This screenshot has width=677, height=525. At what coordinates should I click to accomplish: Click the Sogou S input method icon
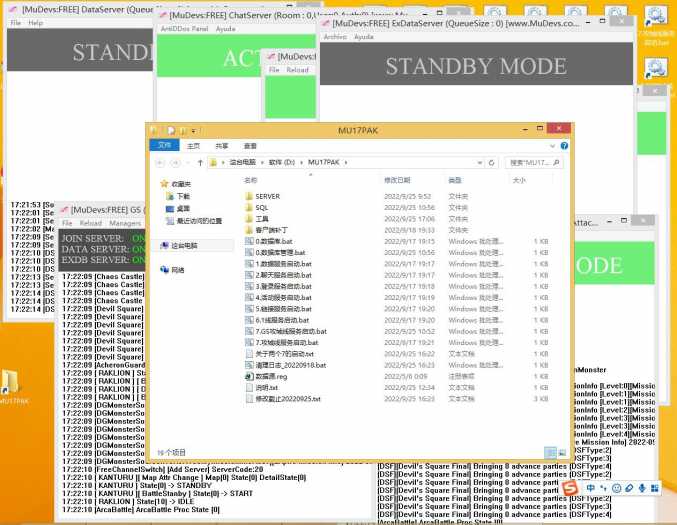(x=570, y=488)
